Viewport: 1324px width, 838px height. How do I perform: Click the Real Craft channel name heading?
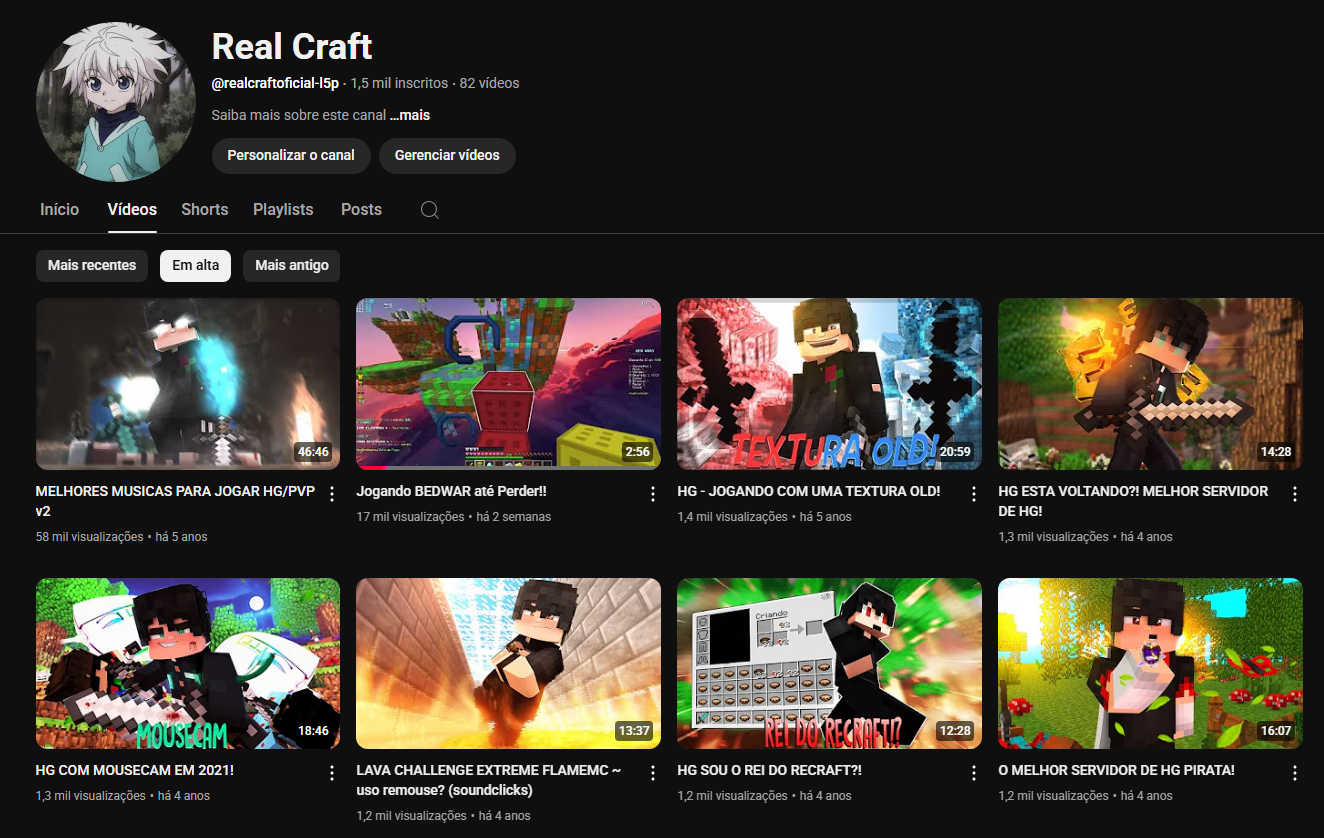coord(292,46)
